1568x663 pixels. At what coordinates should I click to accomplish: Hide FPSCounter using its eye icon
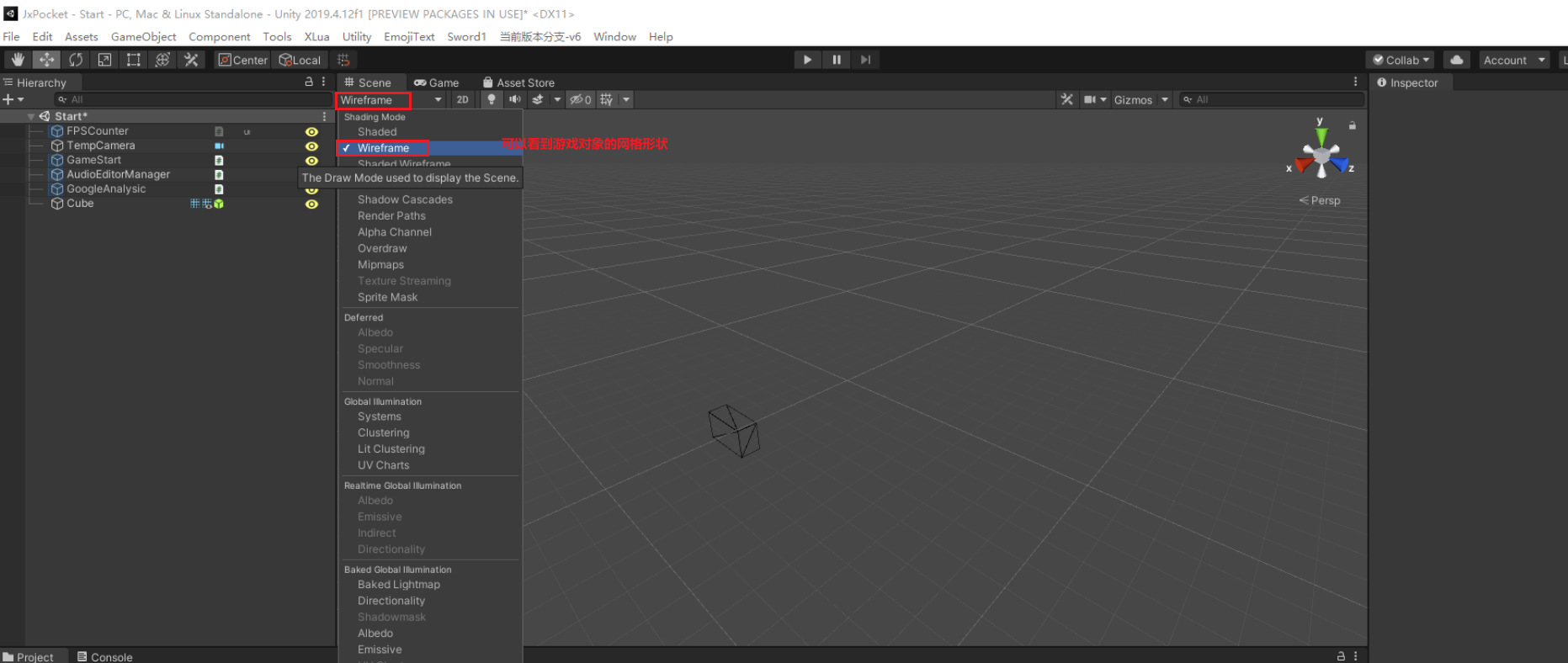tap(311, 132)
